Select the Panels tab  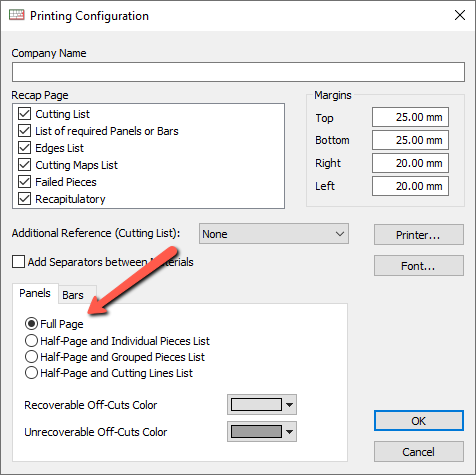(x=35, y=293)
